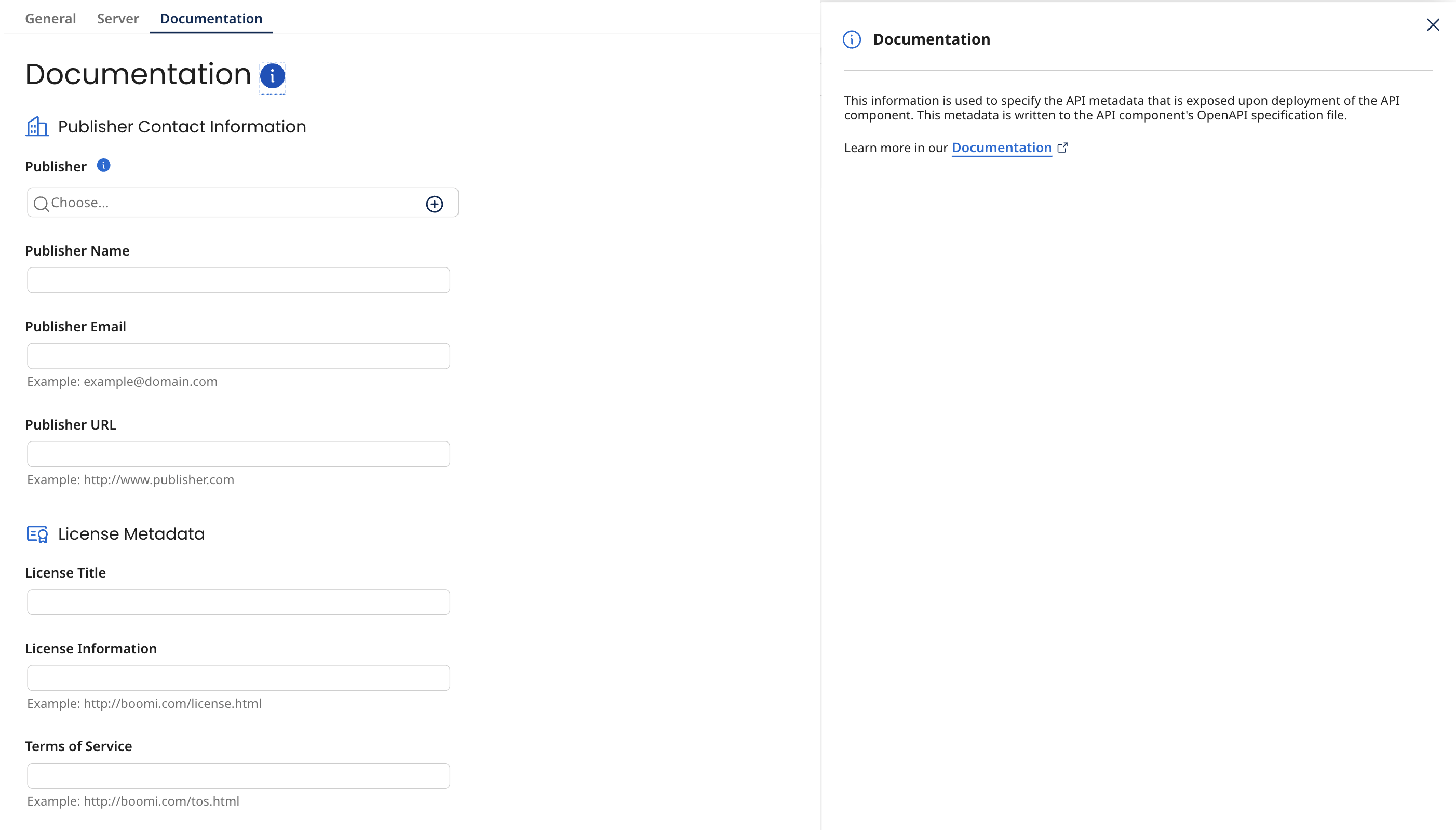The image size is (1456, 830).
Task: Open the Publisher Choose dropdown
Action: 228,203
